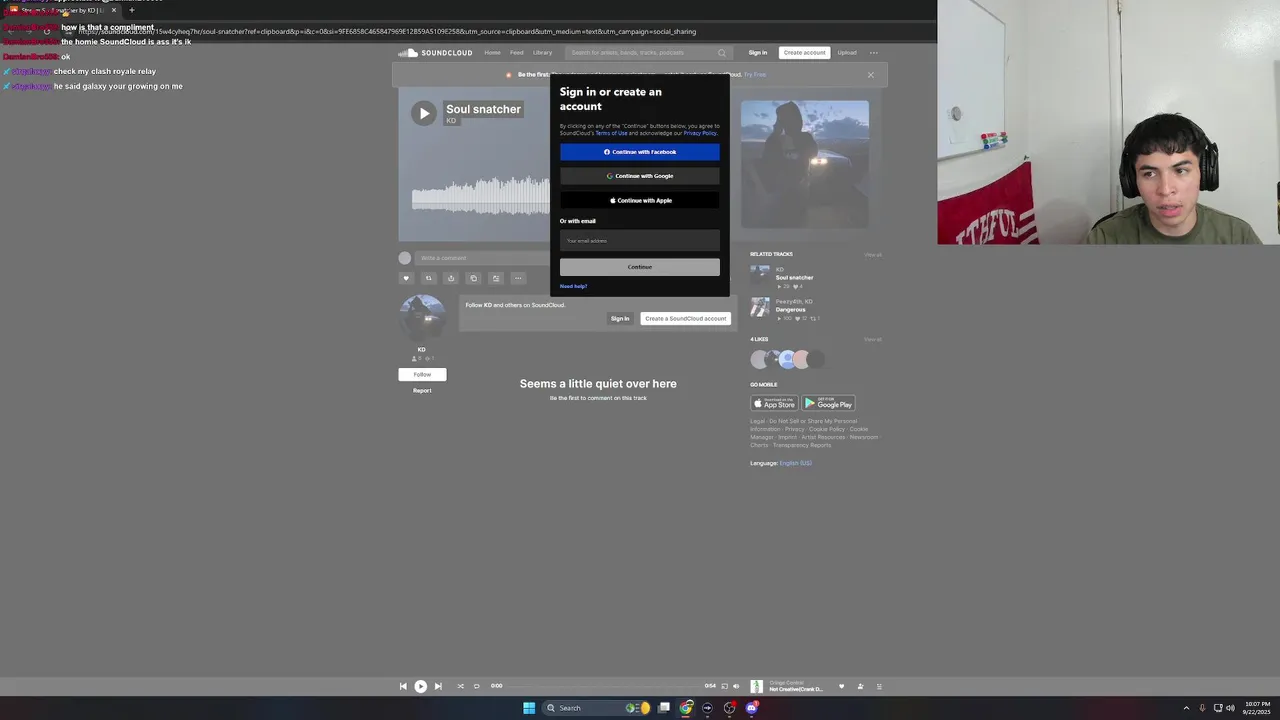Viewport: 1280px width, 720px height.
Task: Open the next-up queue icon in player
Action: pos(879,686)
